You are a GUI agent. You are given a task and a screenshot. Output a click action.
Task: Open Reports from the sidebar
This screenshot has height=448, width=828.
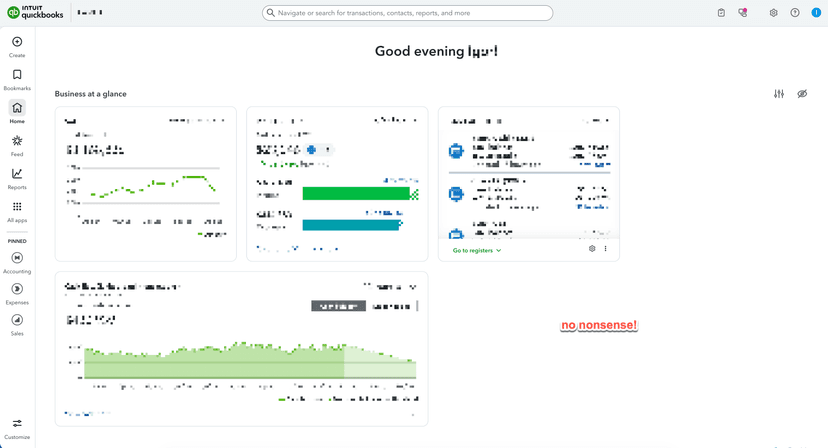point(17,179)
